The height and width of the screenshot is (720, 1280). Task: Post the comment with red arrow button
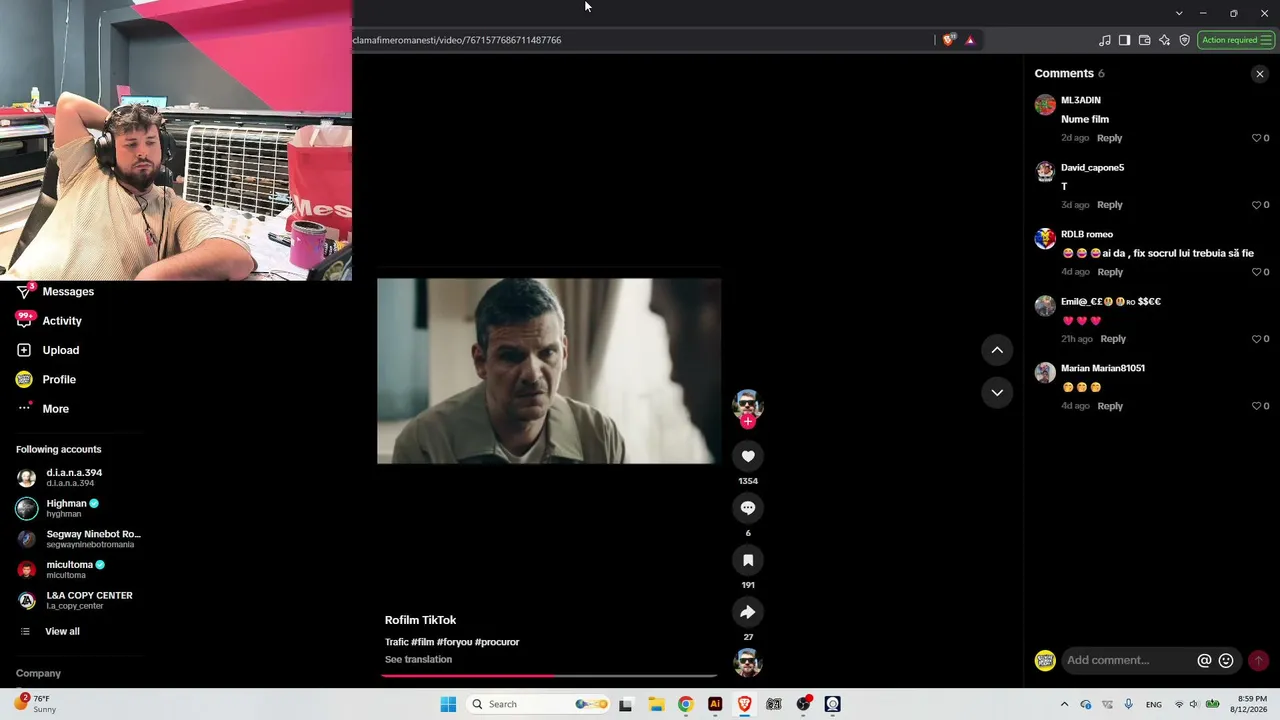tap(1259, 661)
